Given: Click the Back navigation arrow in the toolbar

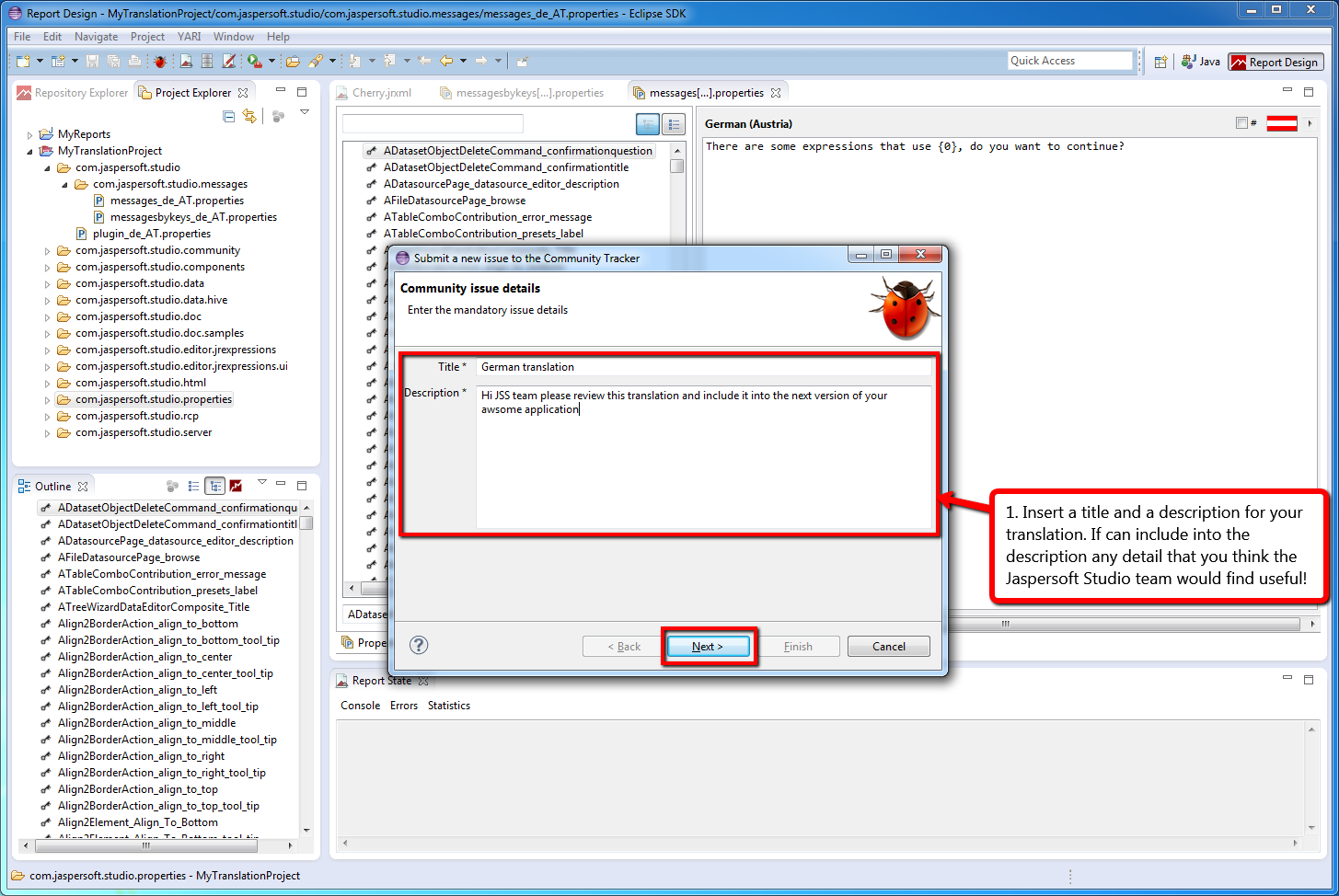Looking at the screenshot, I should (447, 61).
